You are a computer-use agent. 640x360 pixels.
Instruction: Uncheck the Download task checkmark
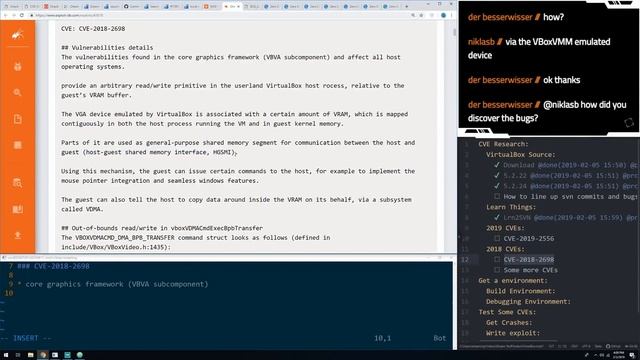497,165
